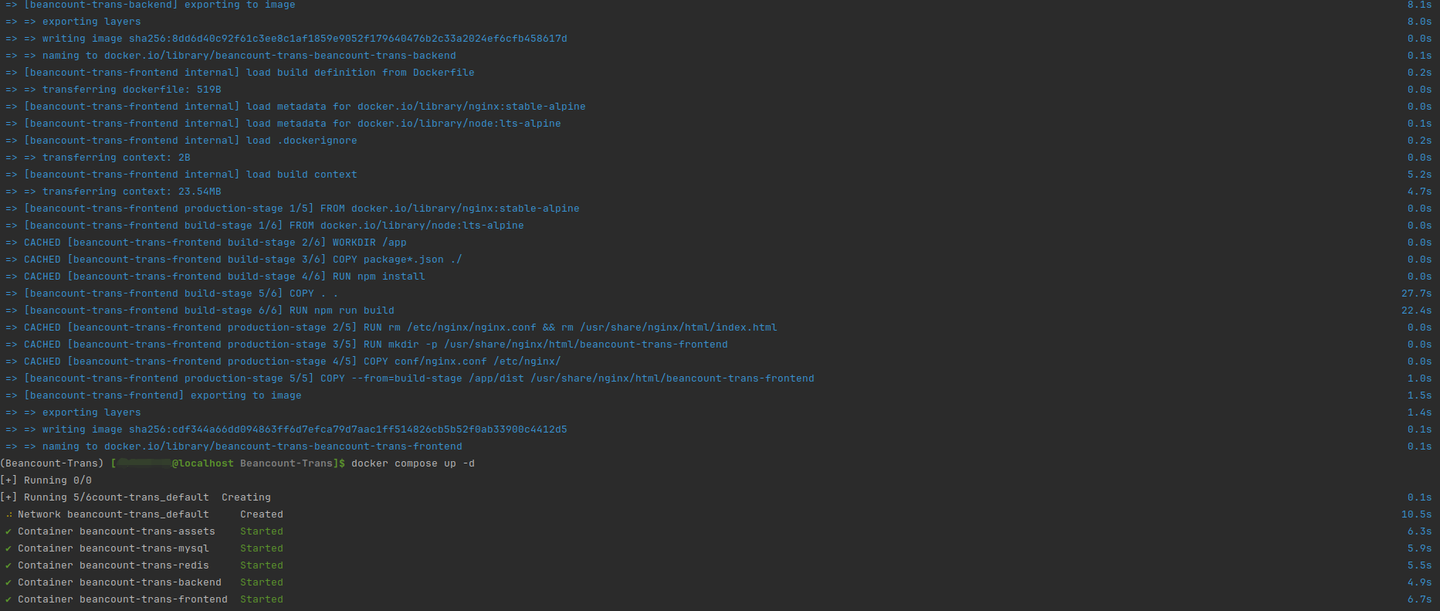Viewport: 1440px width, 611px height.
Task: Click the checkmark beside beancount-trans-frontend container
Action: (8, 599)
